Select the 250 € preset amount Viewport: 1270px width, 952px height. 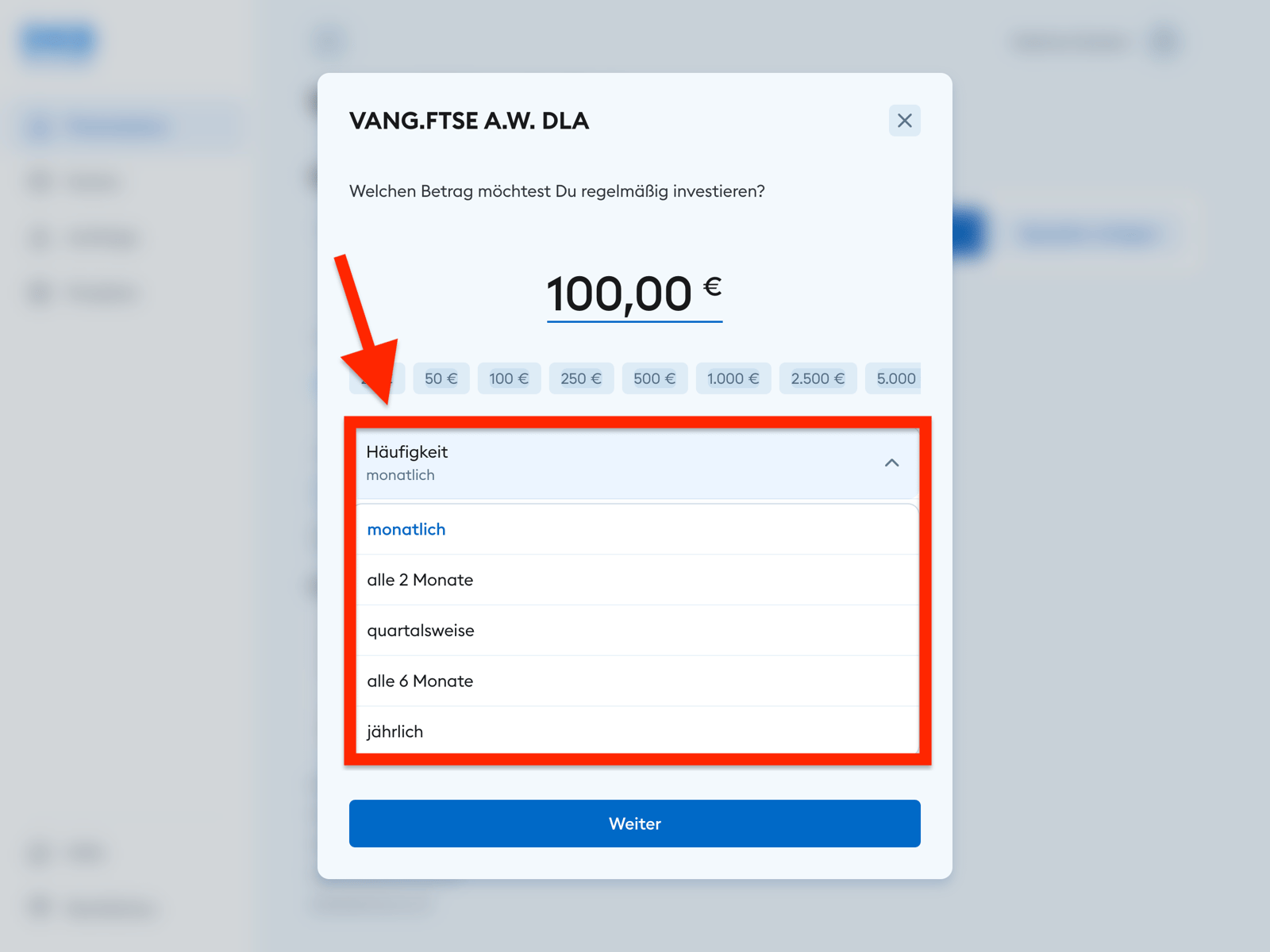581,378
